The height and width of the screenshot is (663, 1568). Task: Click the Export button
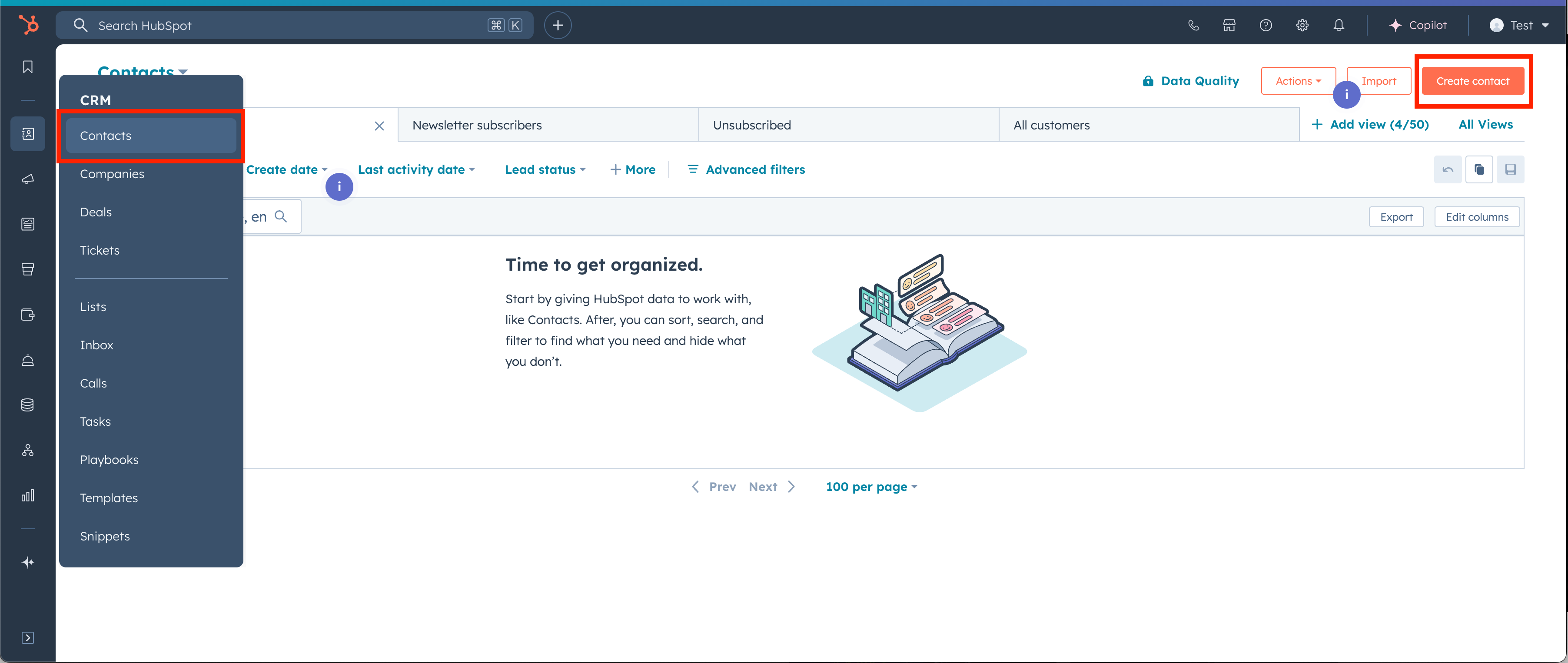(1396, 217)
